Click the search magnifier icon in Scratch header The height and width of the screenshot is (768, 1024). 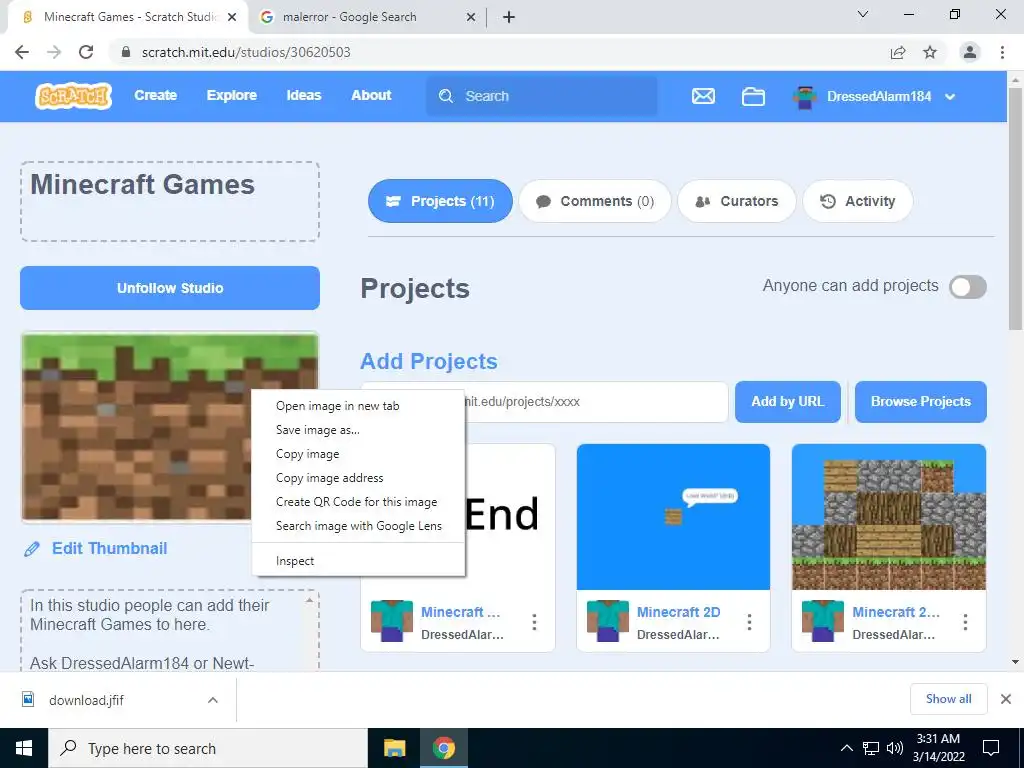pyautogui.click(x=446, y=96)
